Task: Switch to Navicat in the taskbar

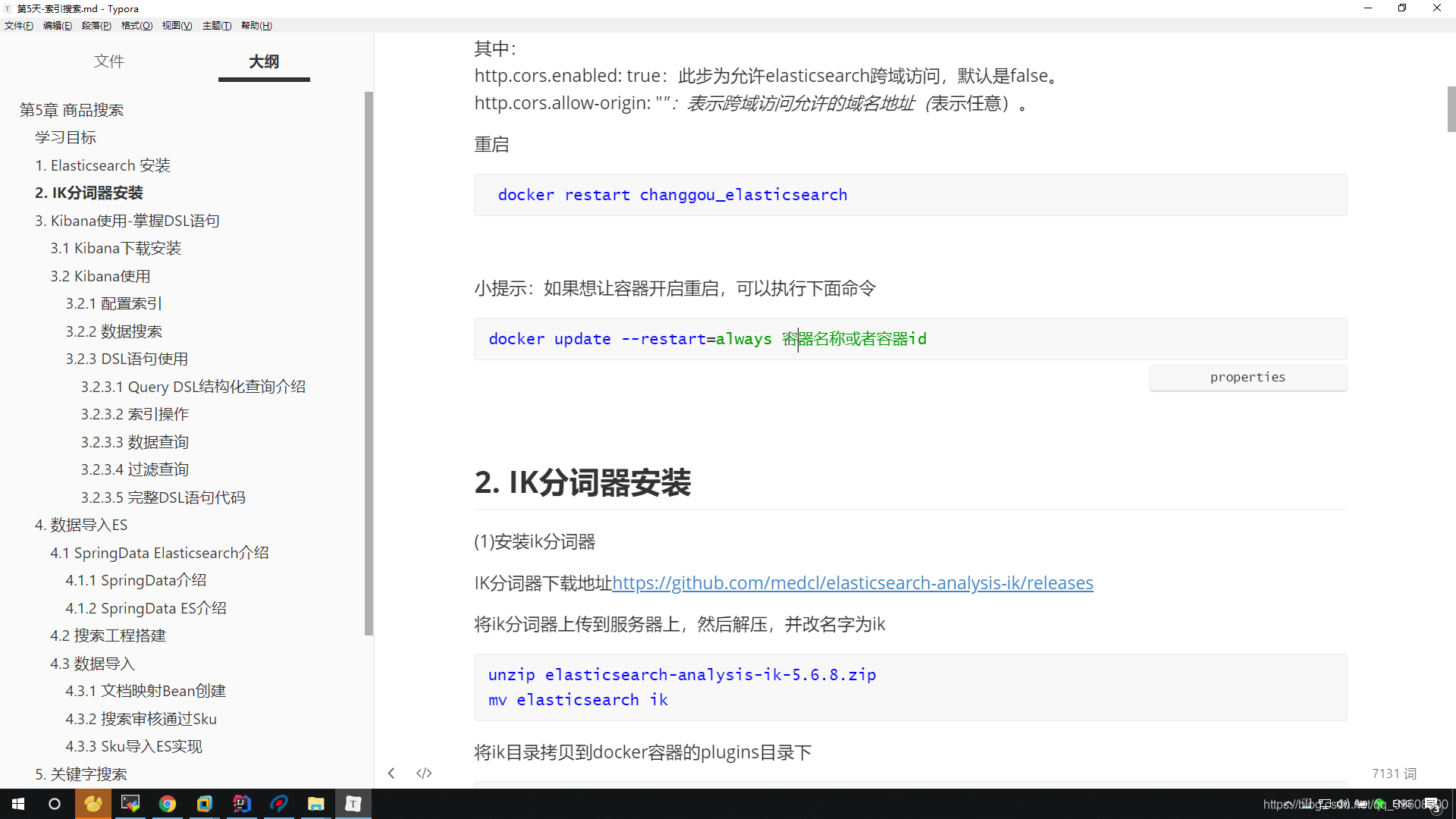Action: 93,804
